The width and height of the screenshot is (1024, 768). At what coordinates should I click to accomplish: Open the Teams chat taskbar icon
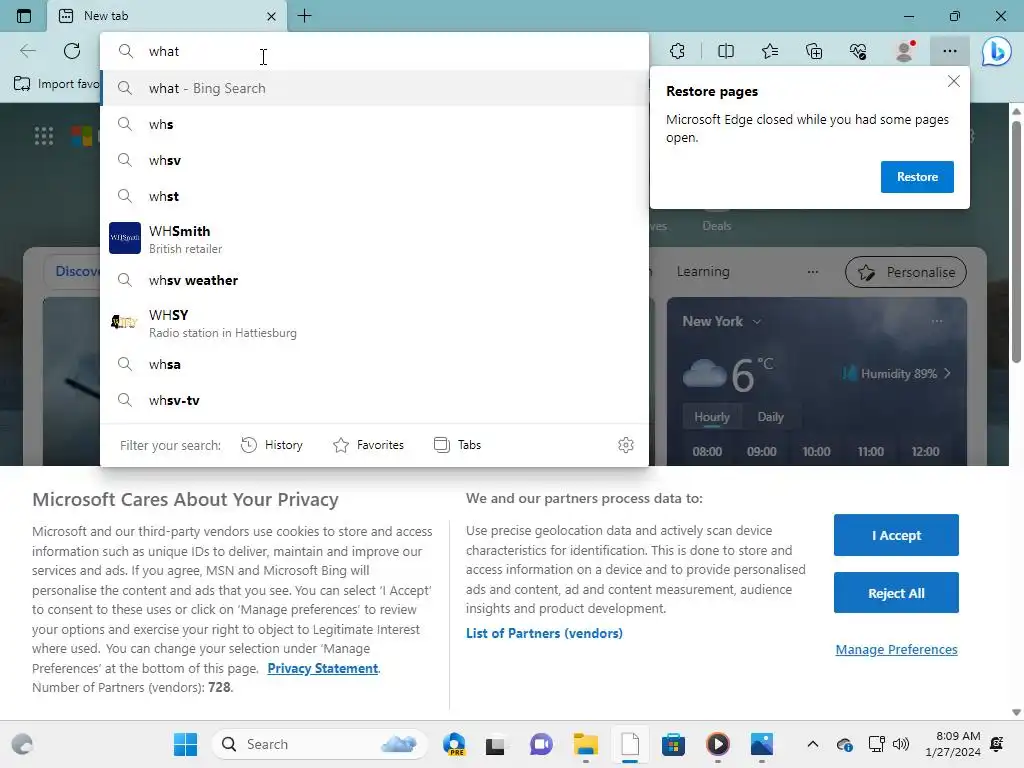click(541, 744)
